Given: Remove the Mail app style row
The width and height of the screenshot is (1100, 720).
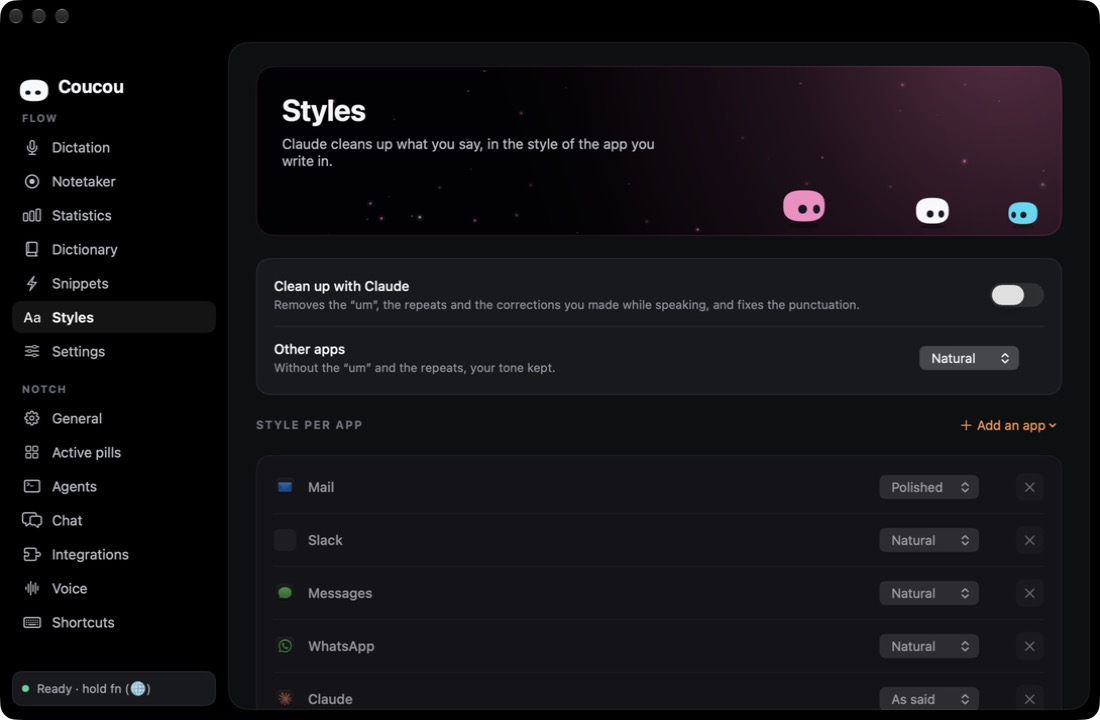Looking at the screenshot, I should (1029, 487).
